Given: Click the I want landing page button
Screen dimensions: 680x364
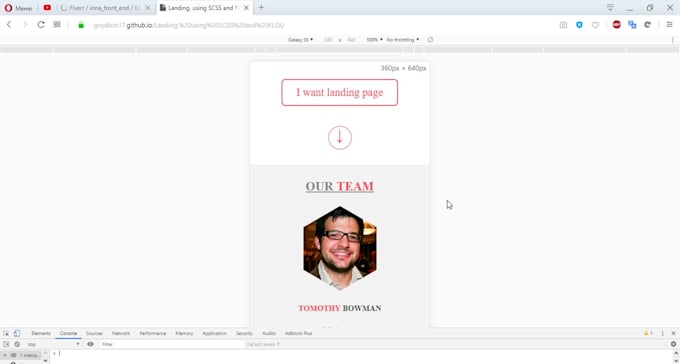Looking at the screenshot, I should pos(340,92).
